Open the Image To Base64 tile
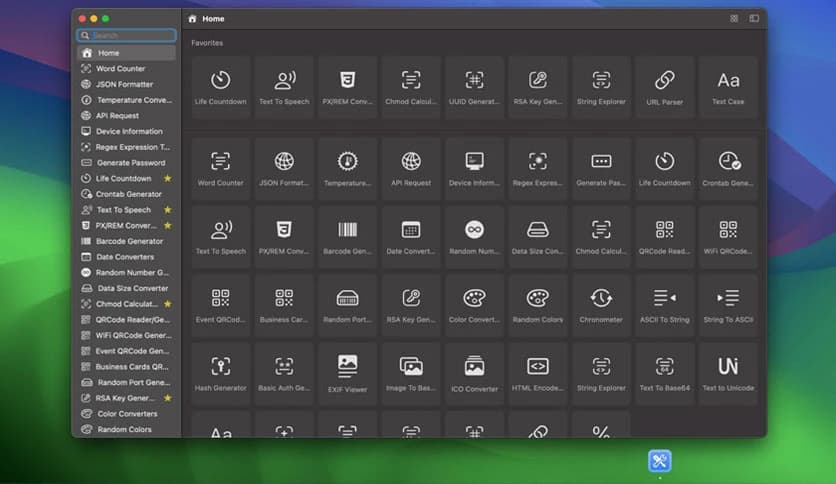836x484 pixels. tap(411, 372)
